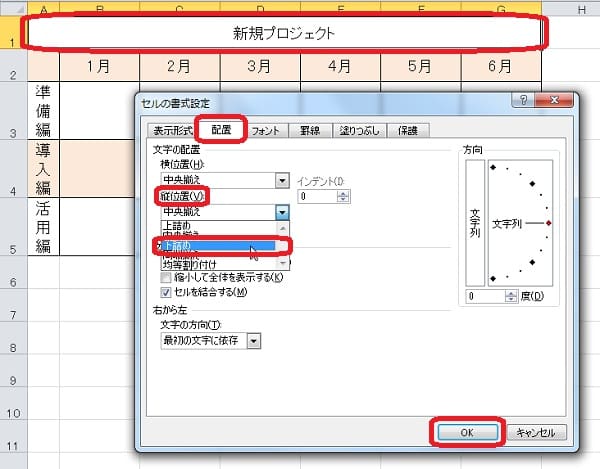Switch to the フォント tab
Screen dimensions: 600x469
(x=265, y=131)
